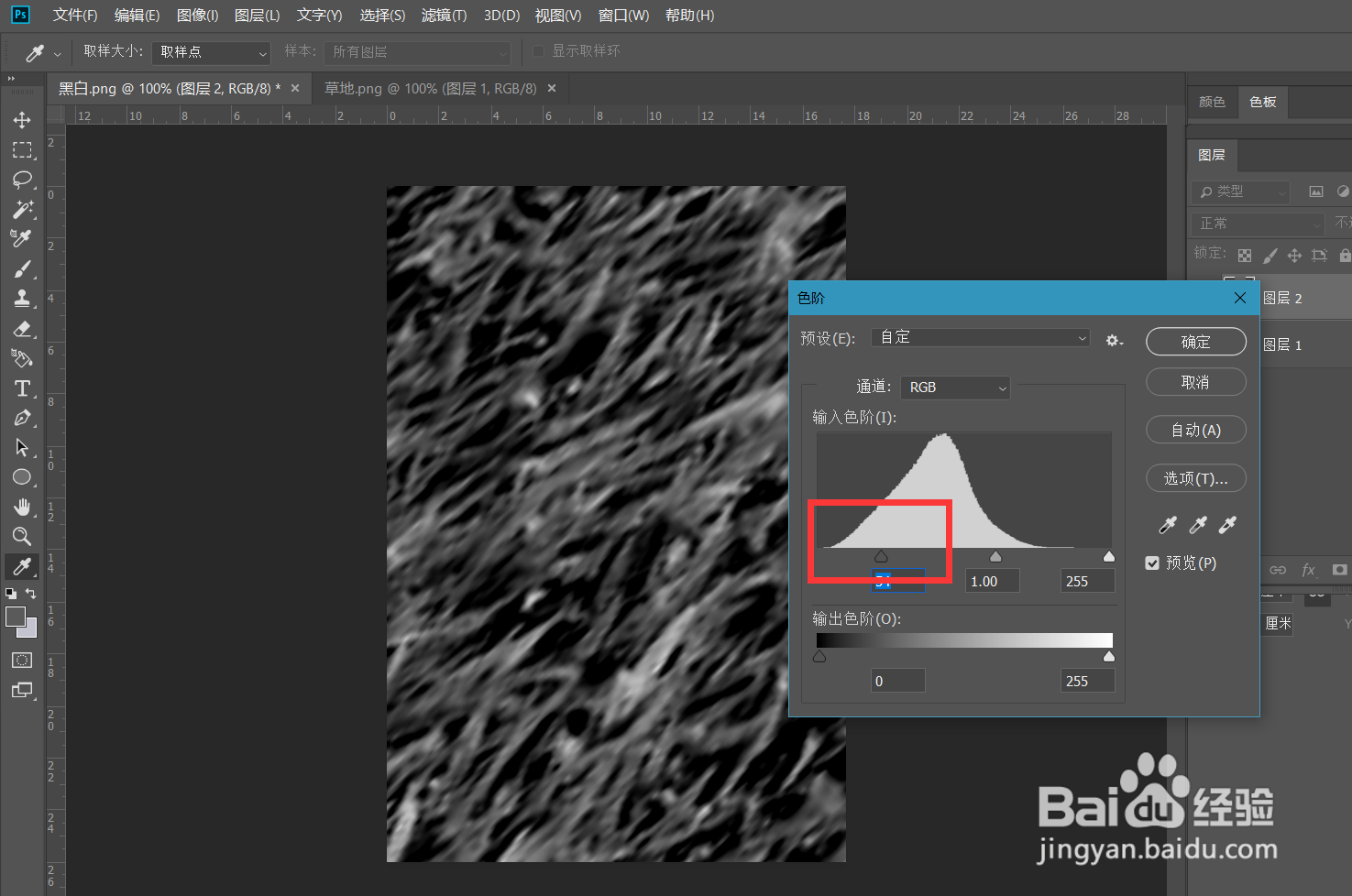
Task: Pick the gray point eyedropper in Levels
Action: click(x=1198, y=525)
